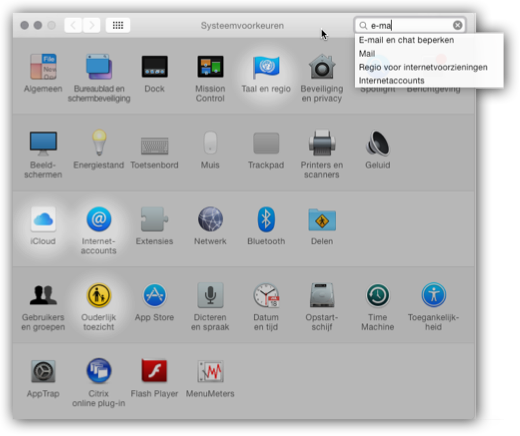This screenshot has width=520, height=436.
Task: Open Toetsenbord preferences
Action: (154, 146)
